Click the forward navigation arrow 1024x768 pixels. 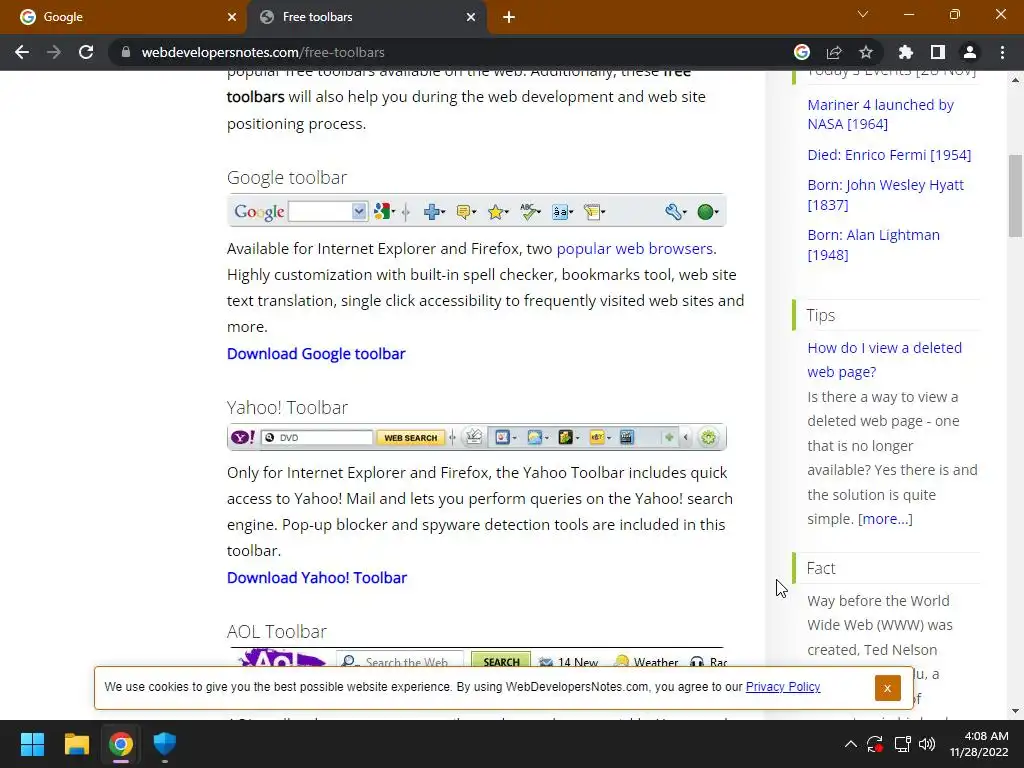coord(54,52)
